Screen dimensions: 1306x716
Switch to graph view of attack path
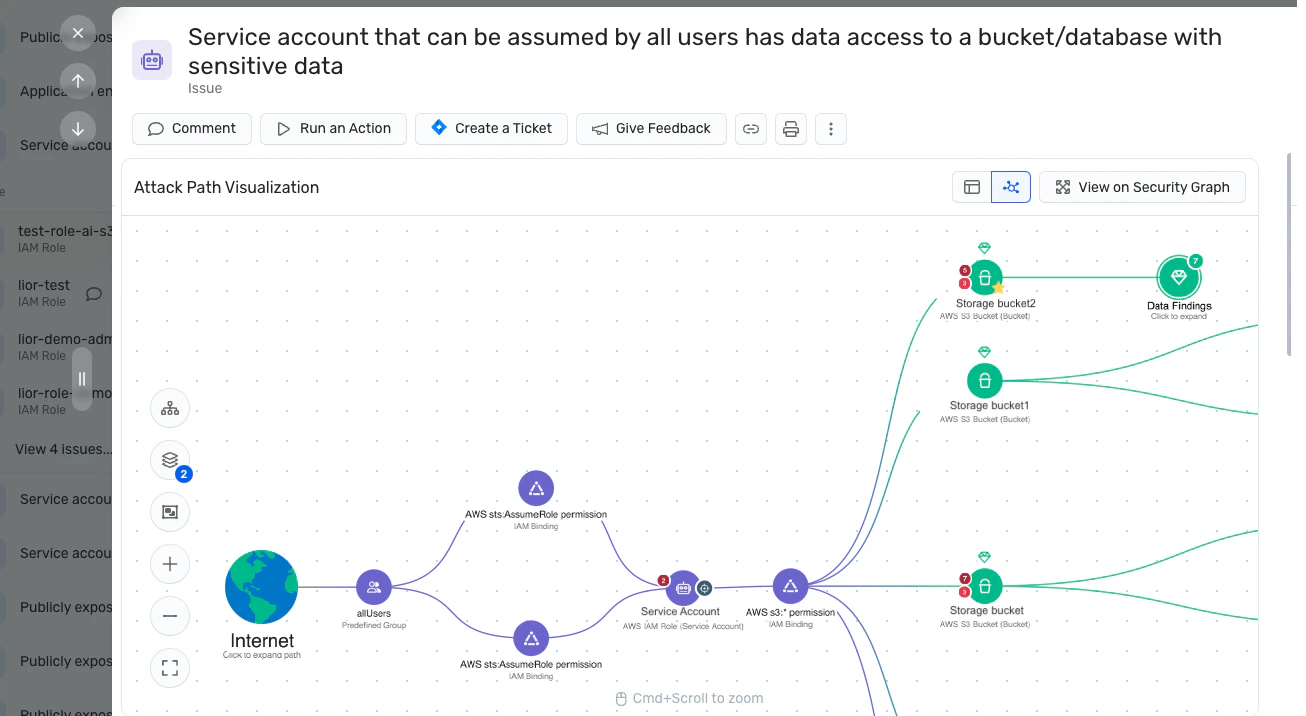(x=1011, y=187)
